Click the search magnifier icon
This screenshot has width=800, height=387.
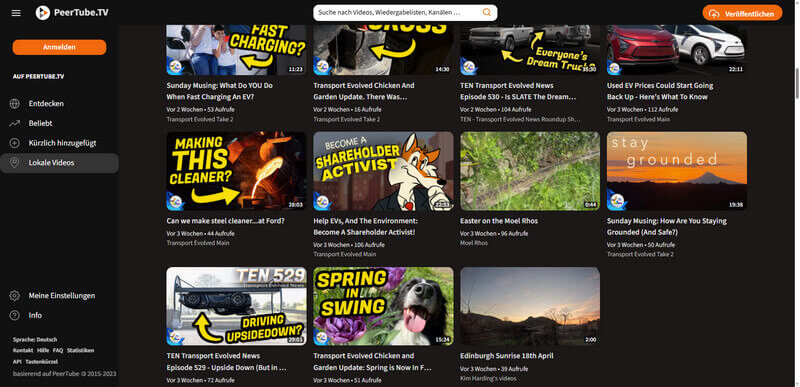tap(487, 13)
